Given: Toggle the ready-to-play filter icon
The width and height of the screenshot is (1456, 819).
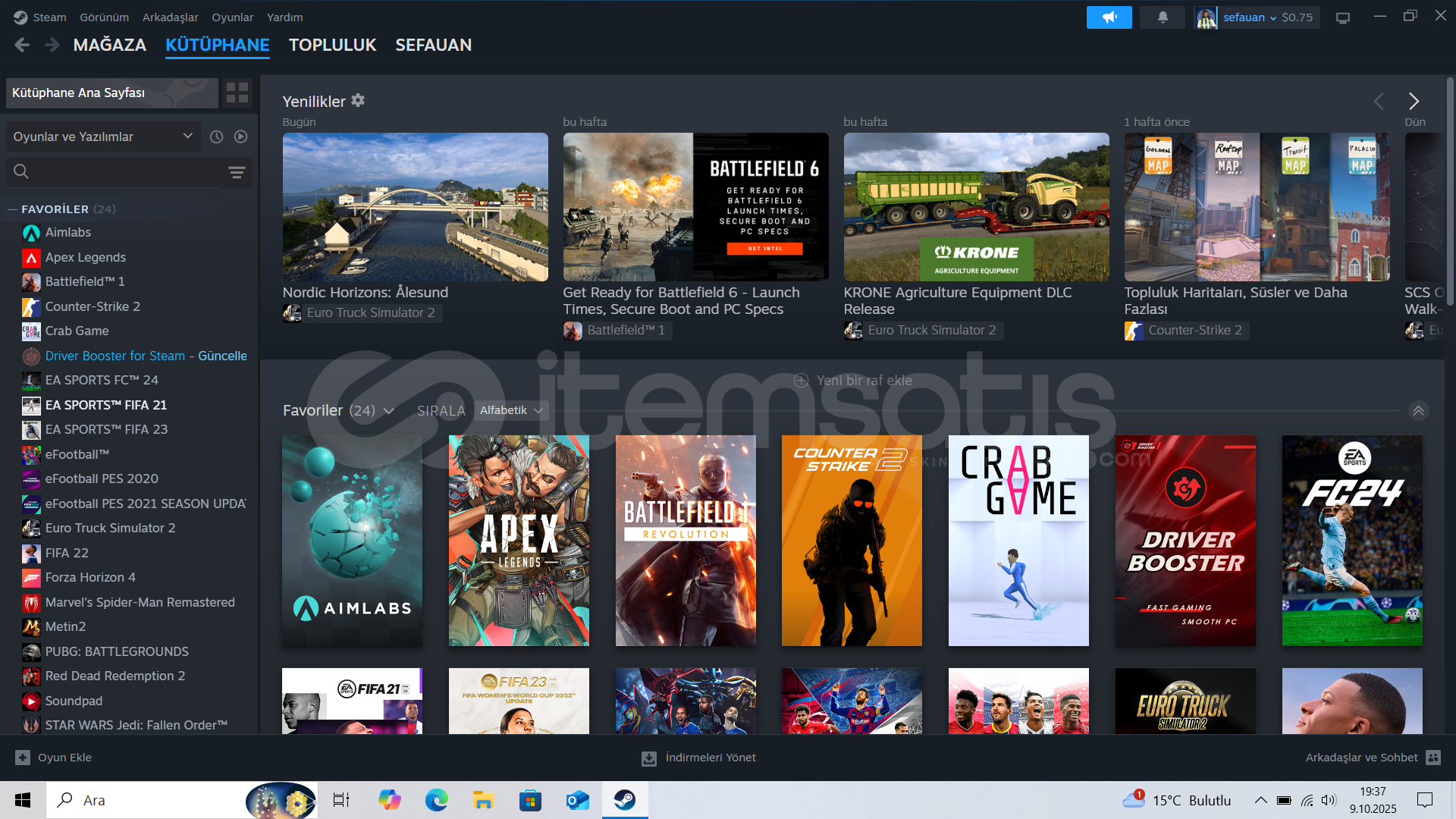Looking at the screenshot, I should (x=241, y=136).
